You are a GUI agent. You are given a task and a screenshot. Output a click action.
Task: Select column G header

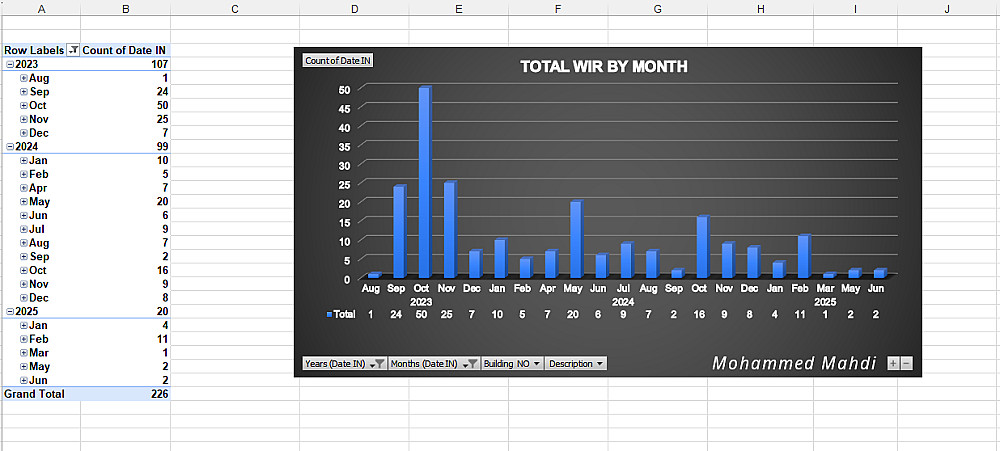tap(658, 8)
